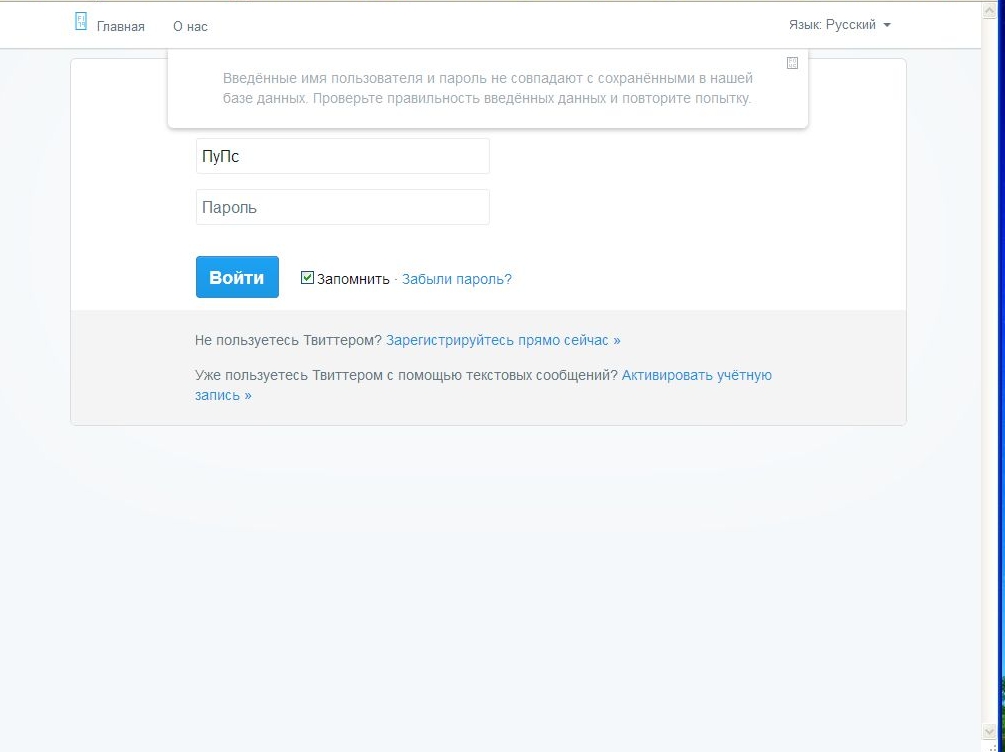
Task: Click the error message text in the alert
Action: tap(487, 88)
